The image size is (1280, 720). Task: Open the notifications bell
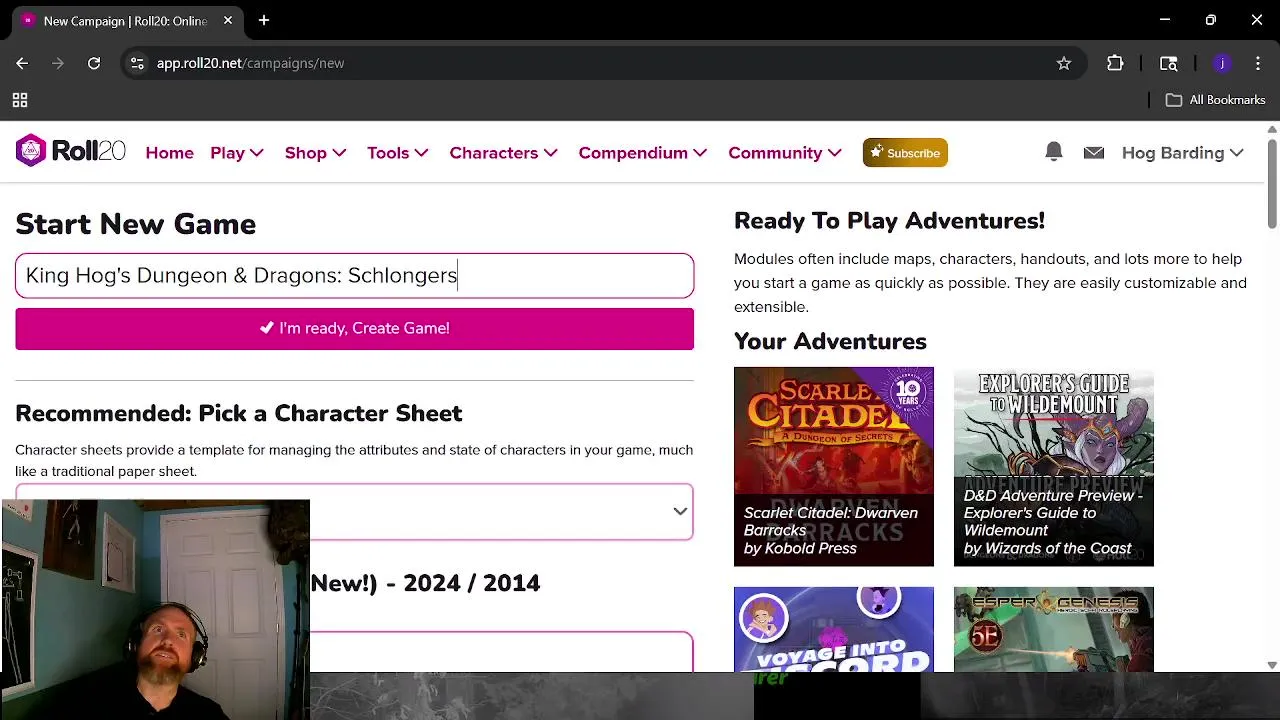pyautogui.click(x=1053, y=152)
